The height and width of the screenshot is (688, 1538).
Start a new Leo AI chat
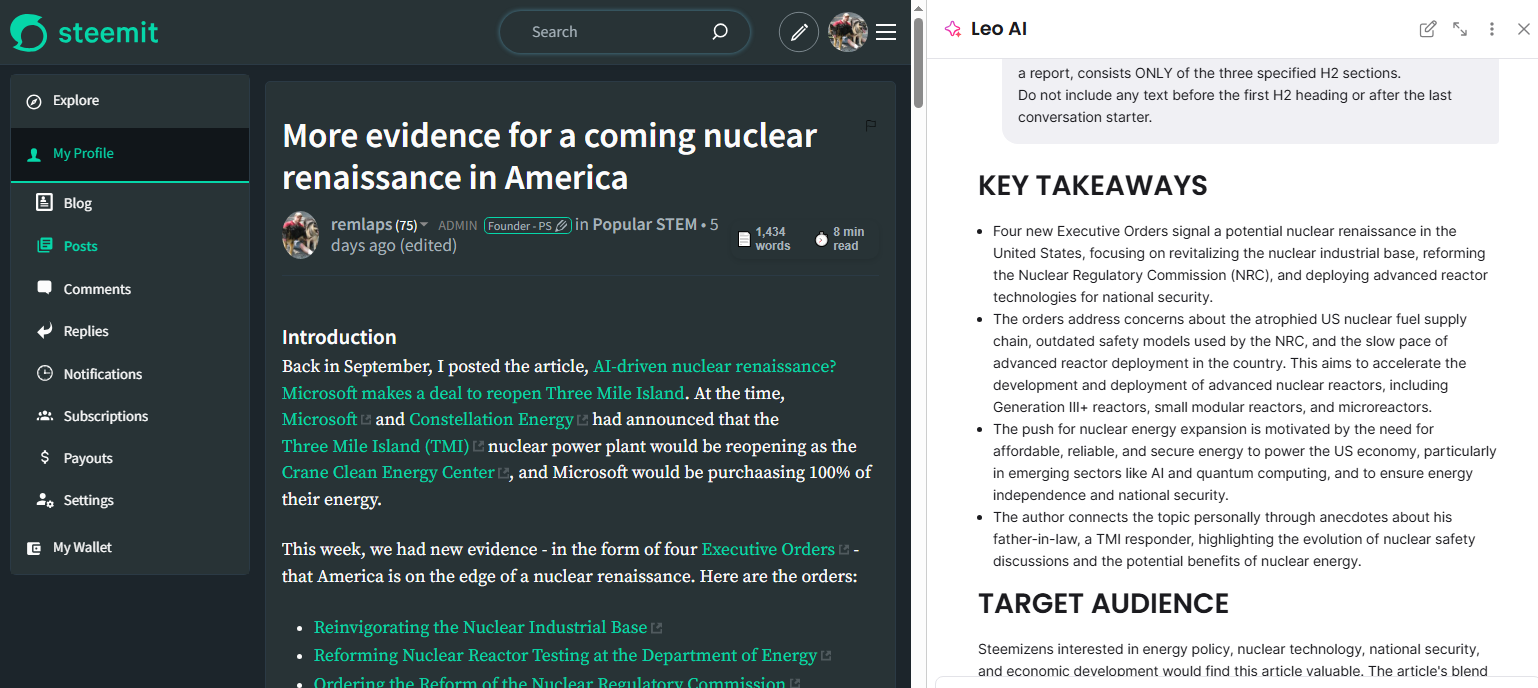tap(1428, 29)
